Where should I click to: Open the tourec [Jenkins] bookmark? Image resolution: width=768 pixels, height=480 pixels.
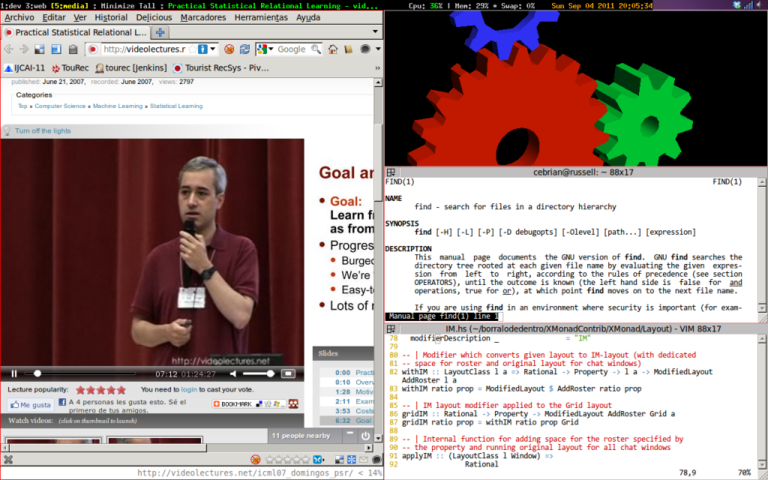[x=131, y=68]
